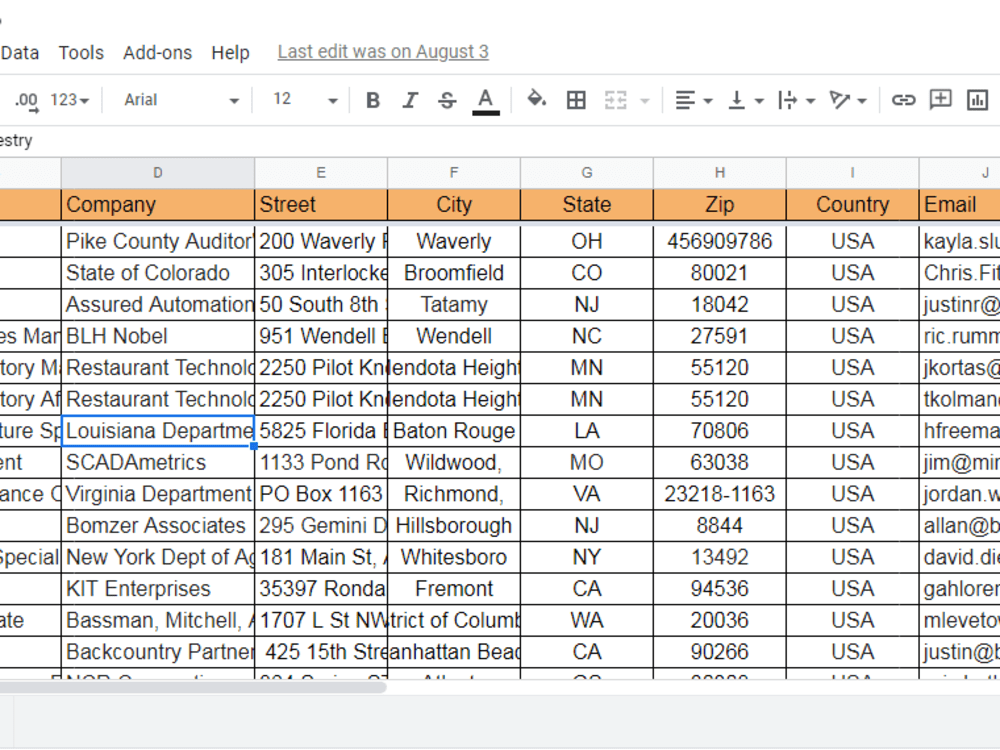Click the Email header cell
This screenshot has width=1000, height=750.
click(x=960, y=205)
